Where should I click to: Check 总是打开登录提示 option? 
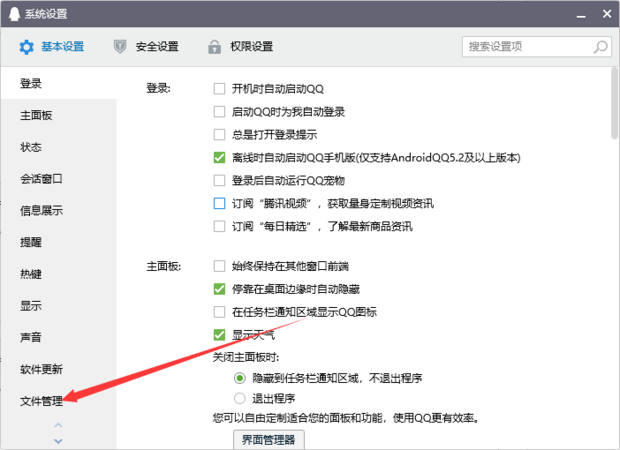point(219,134)
